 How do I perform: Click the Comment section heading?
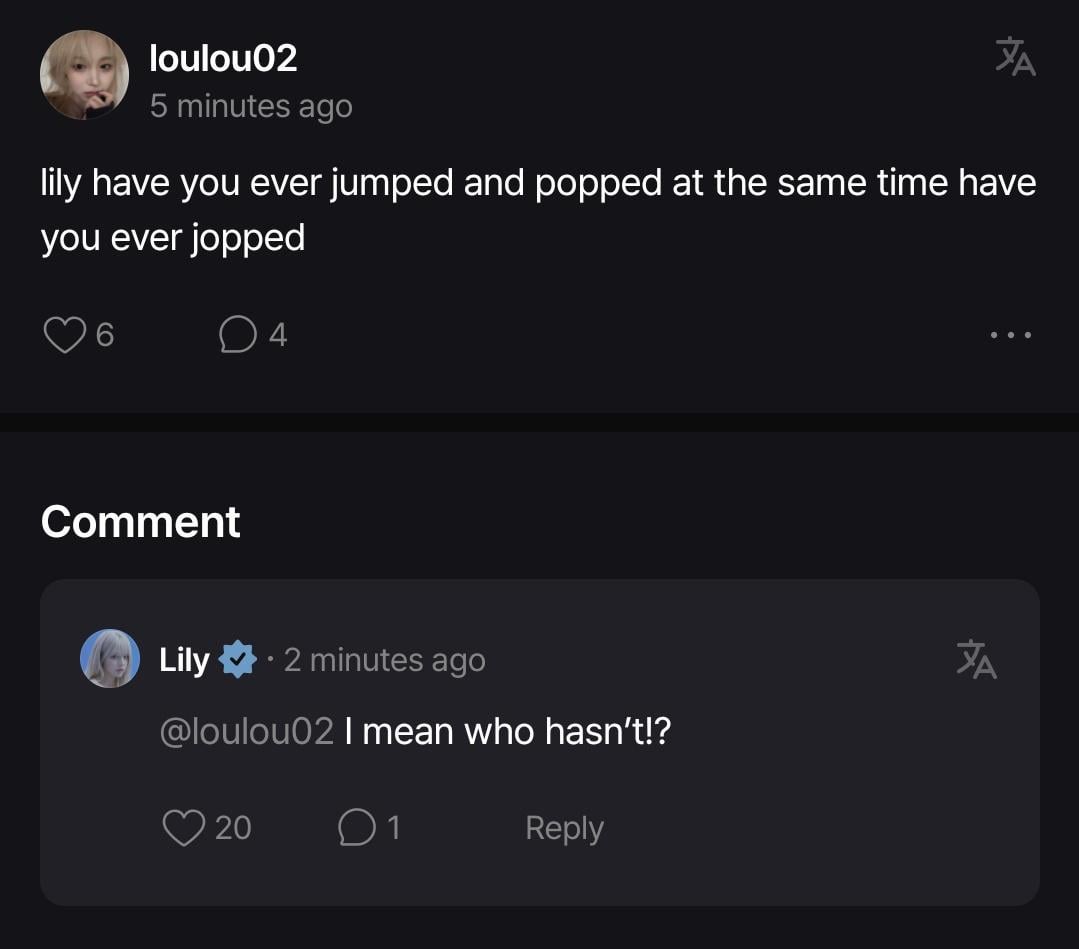tap(141, 522)
